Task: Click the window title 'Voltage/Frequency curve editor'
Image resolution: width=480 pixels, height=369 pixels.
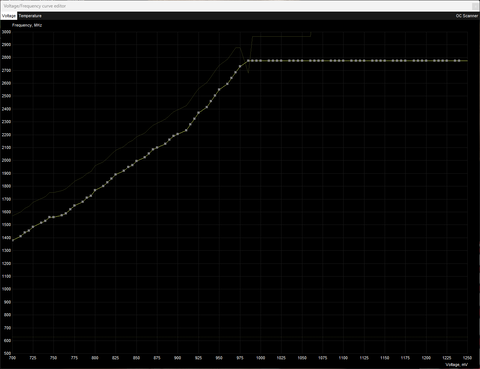Action: tap(35, 6)
